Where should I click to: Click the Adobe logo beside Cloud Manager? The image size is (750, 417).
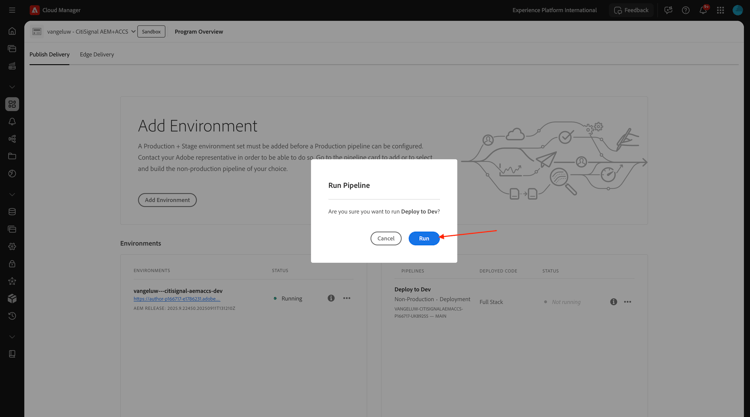(x=34, y=10)
